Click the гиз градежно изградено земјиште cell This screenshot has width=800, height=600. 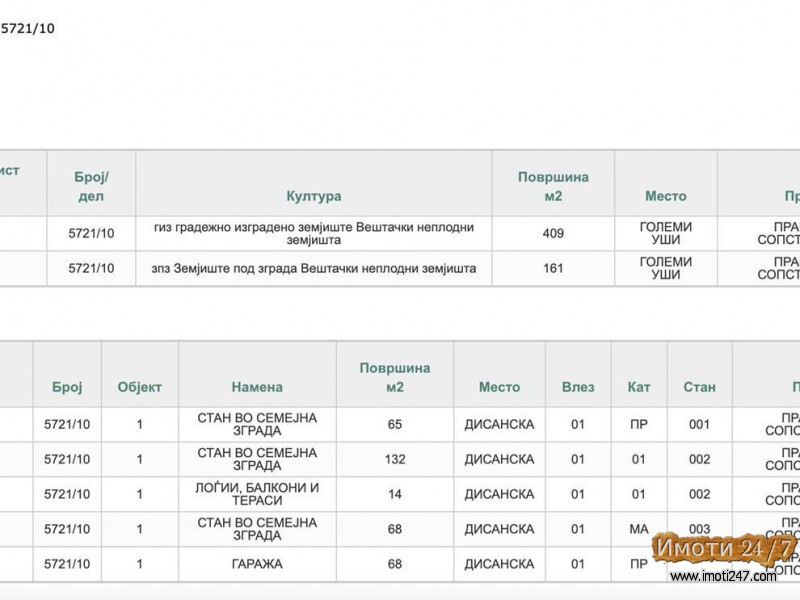pos(313,233)
